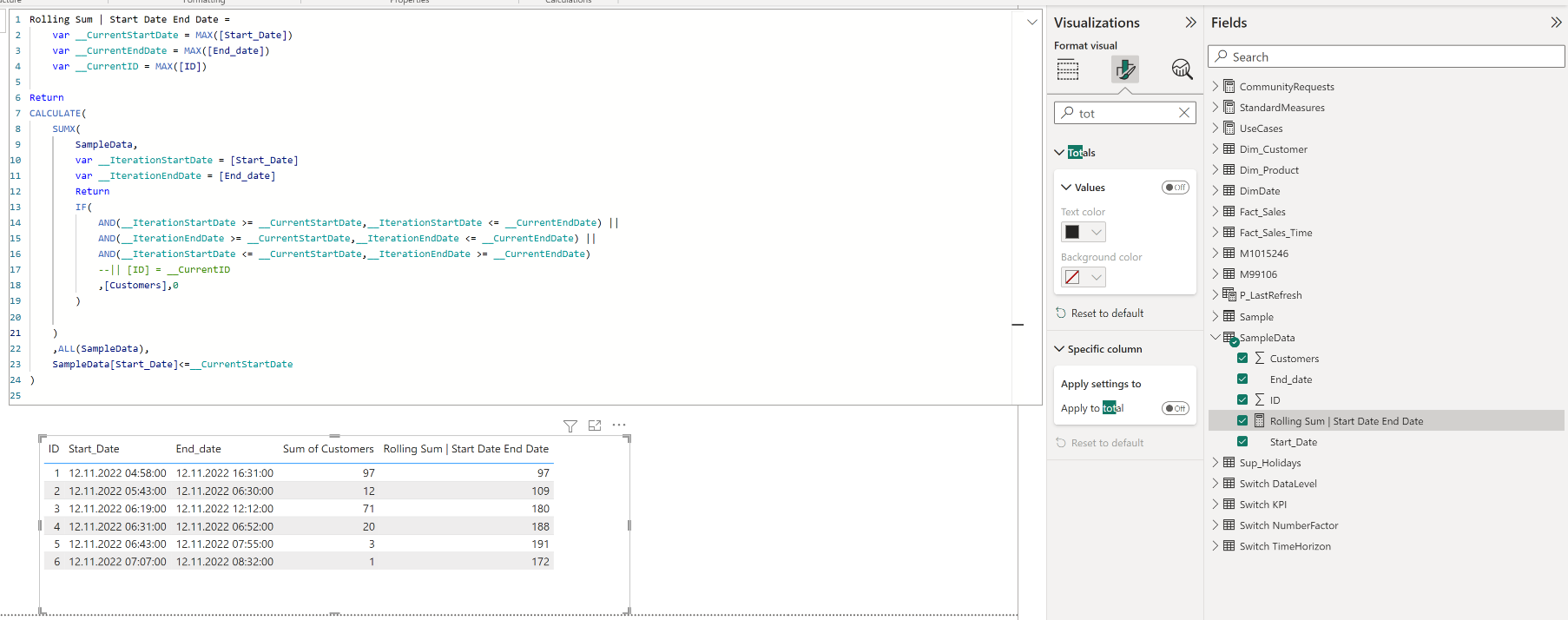Click the Dim_Customer table icon
This screenshot has height=620, width=1568.
coord(1229,148)
